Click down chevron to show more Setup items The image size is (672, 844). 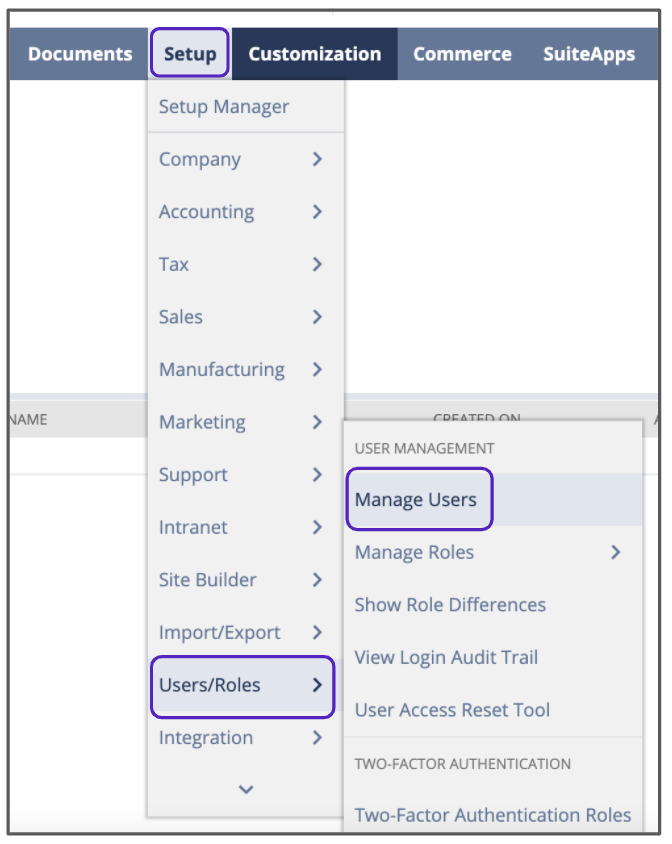246,789
